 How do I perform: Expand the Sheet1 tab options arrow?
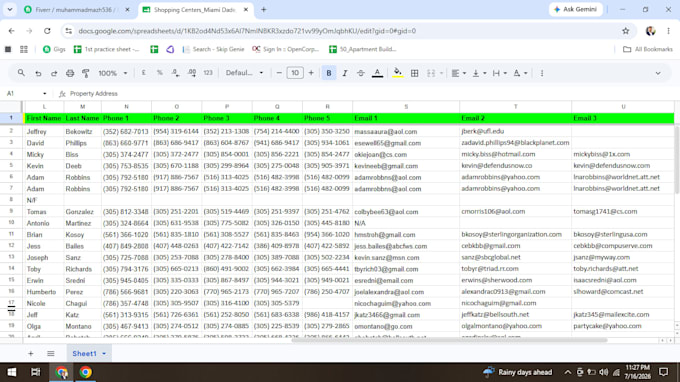click(x=104, y=353)
